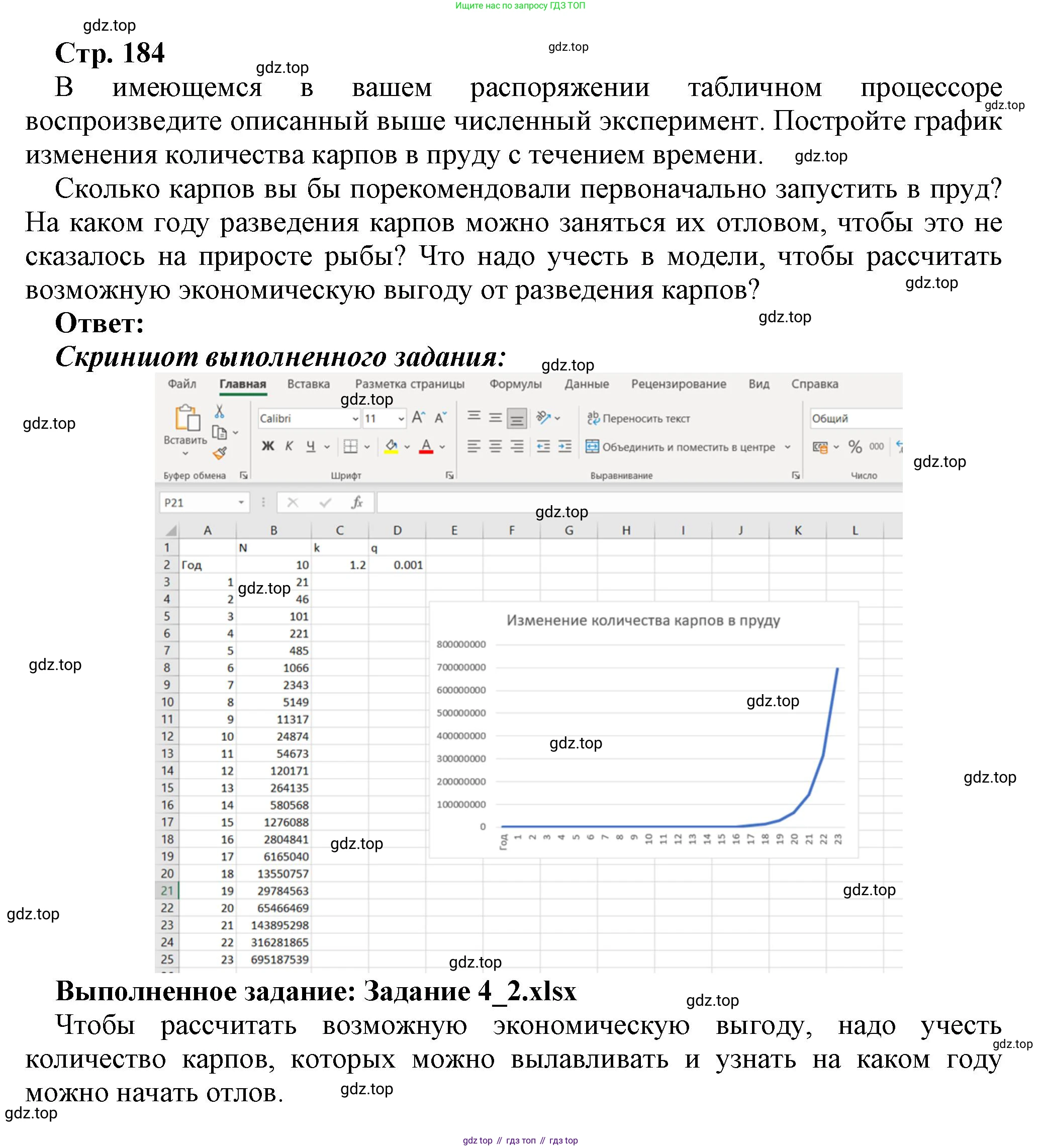The height and width of the screenshot is (1148, 1042).
Task: Click the select-all corner triangle
Action: [x=170, y=530]
